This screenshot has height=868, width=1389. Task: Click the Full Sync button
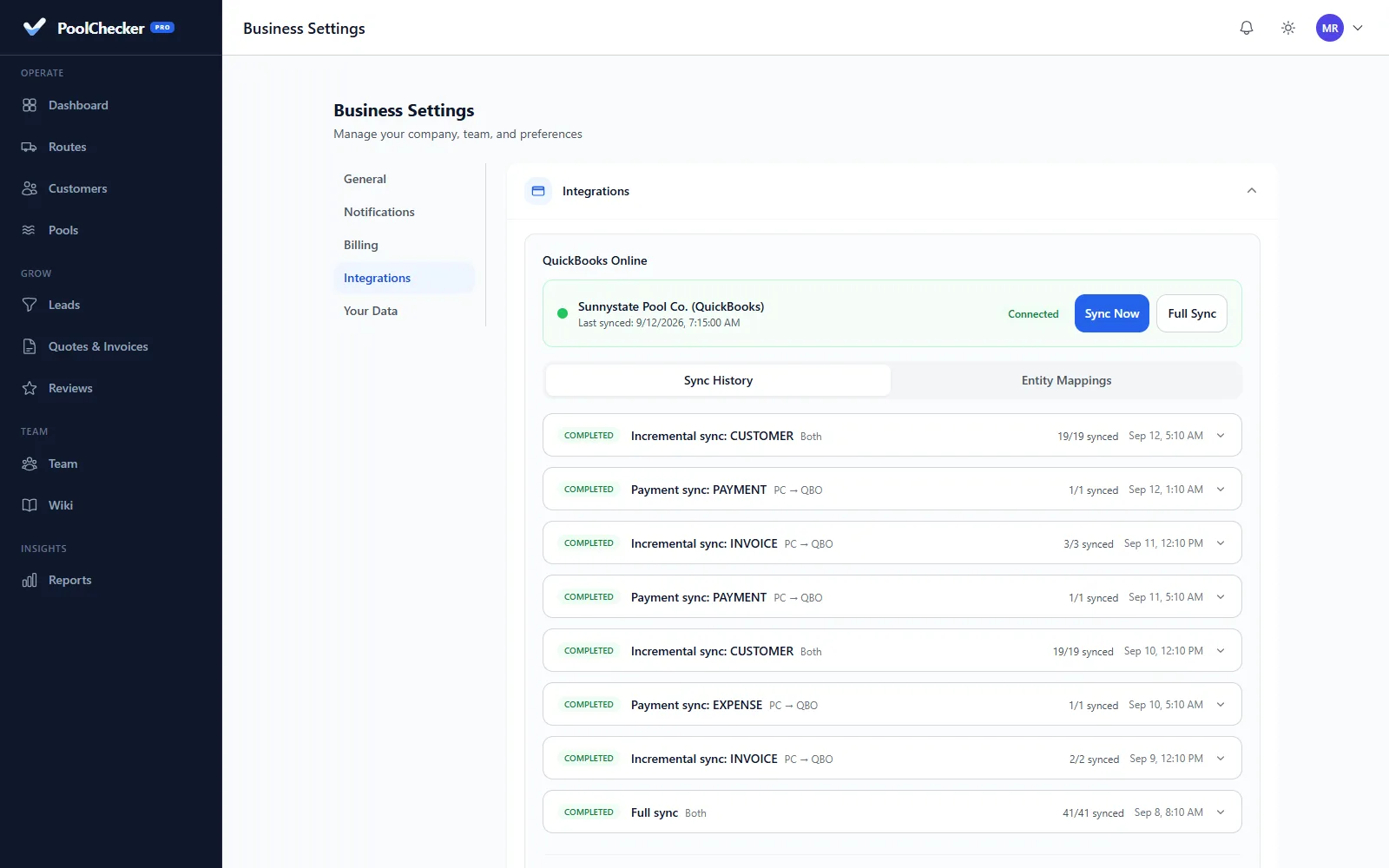click(1192, 313)
